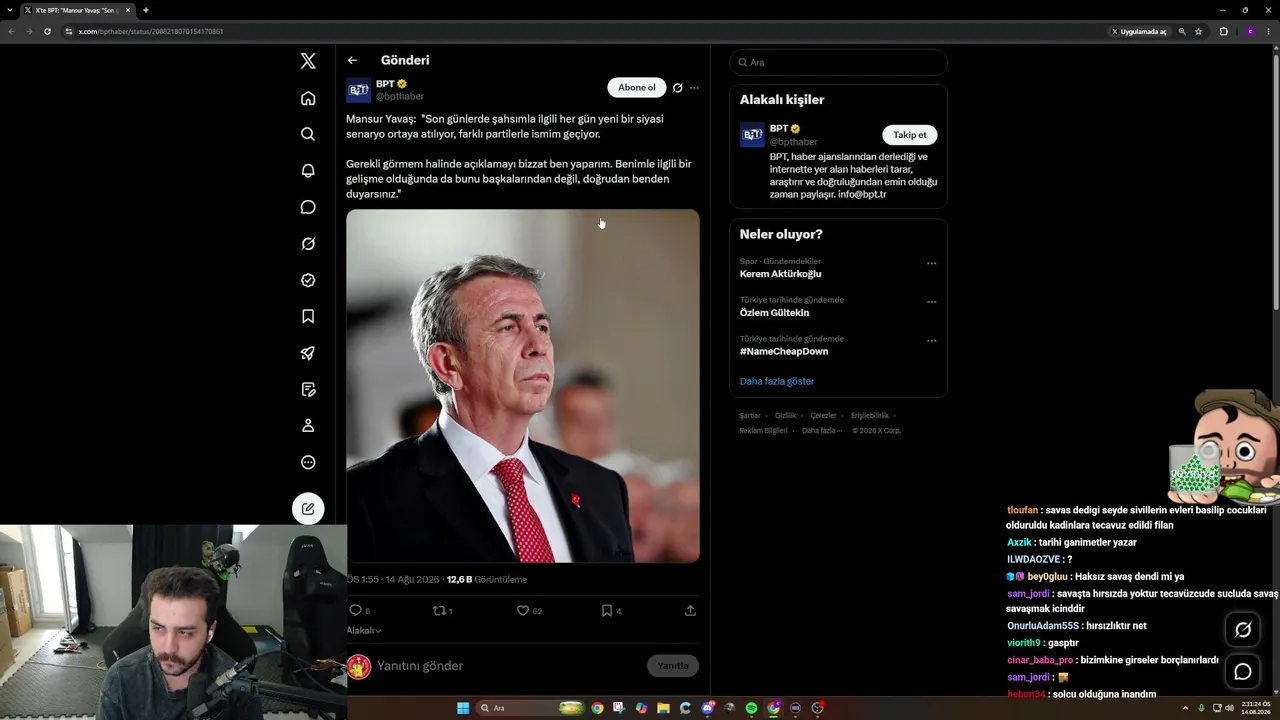Open the Gizlilik footer link

click(x=785, y=415)
